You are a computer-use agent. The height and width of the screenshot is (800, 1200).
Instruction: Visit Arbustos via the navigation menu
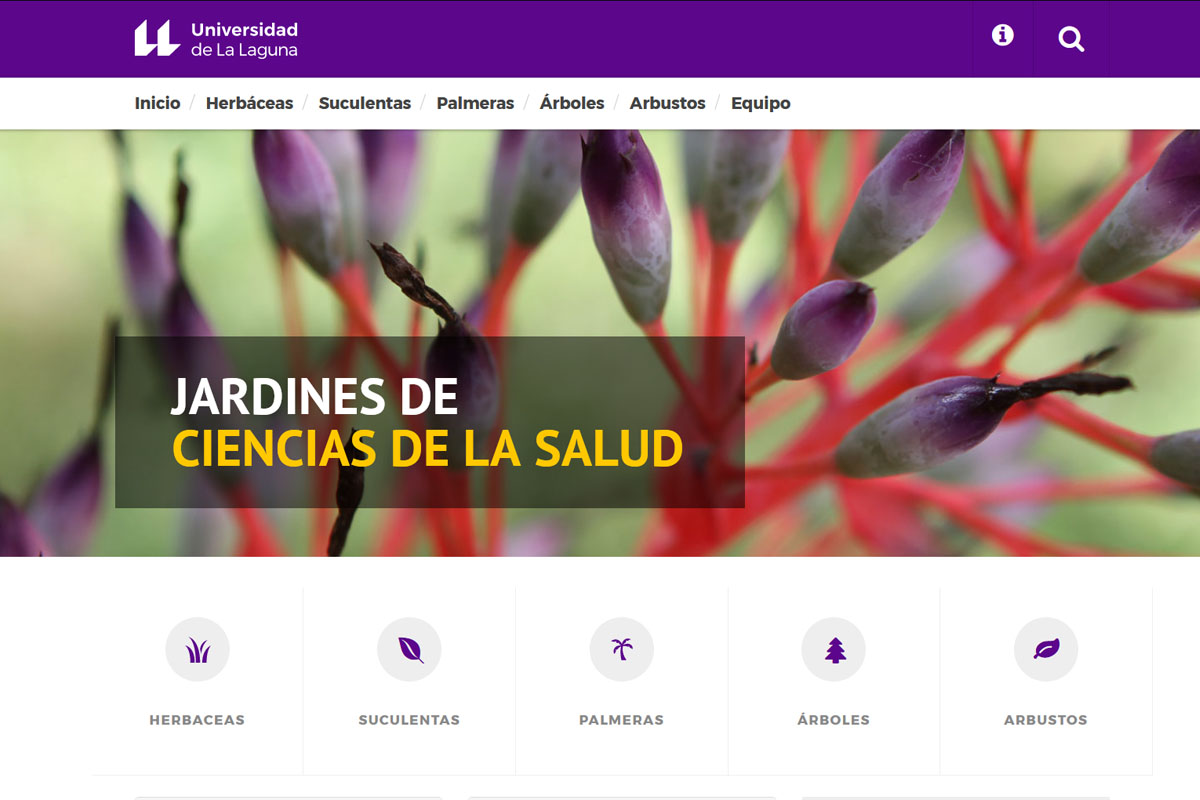[x=667, y=103]
